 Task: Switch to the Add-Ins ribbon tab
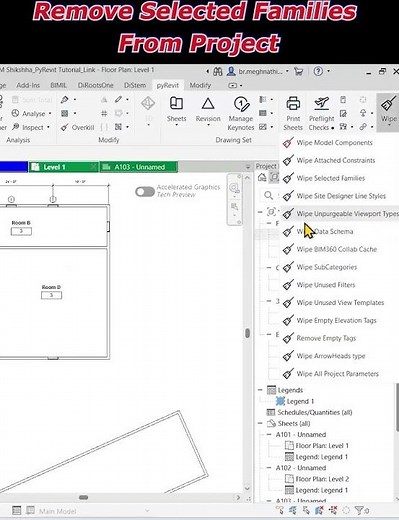[28, 85]
